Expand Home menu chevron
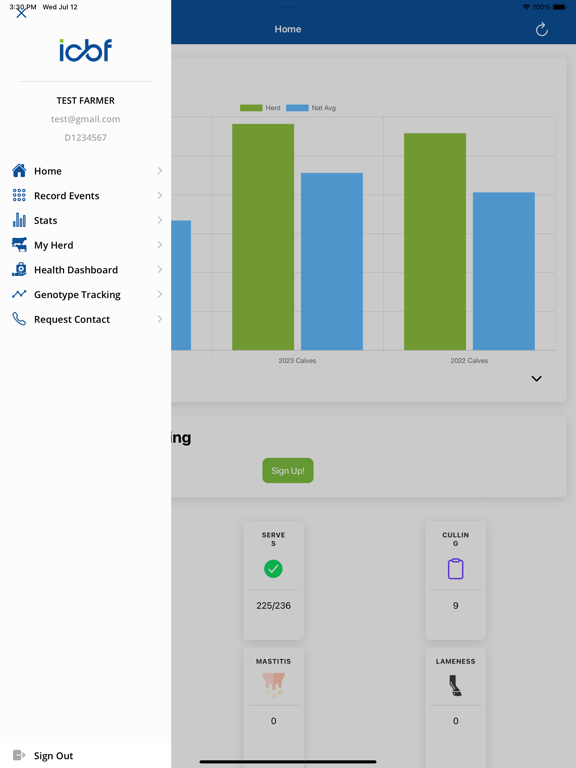This screenshot has height=768, width=576. tap(160, 170)
